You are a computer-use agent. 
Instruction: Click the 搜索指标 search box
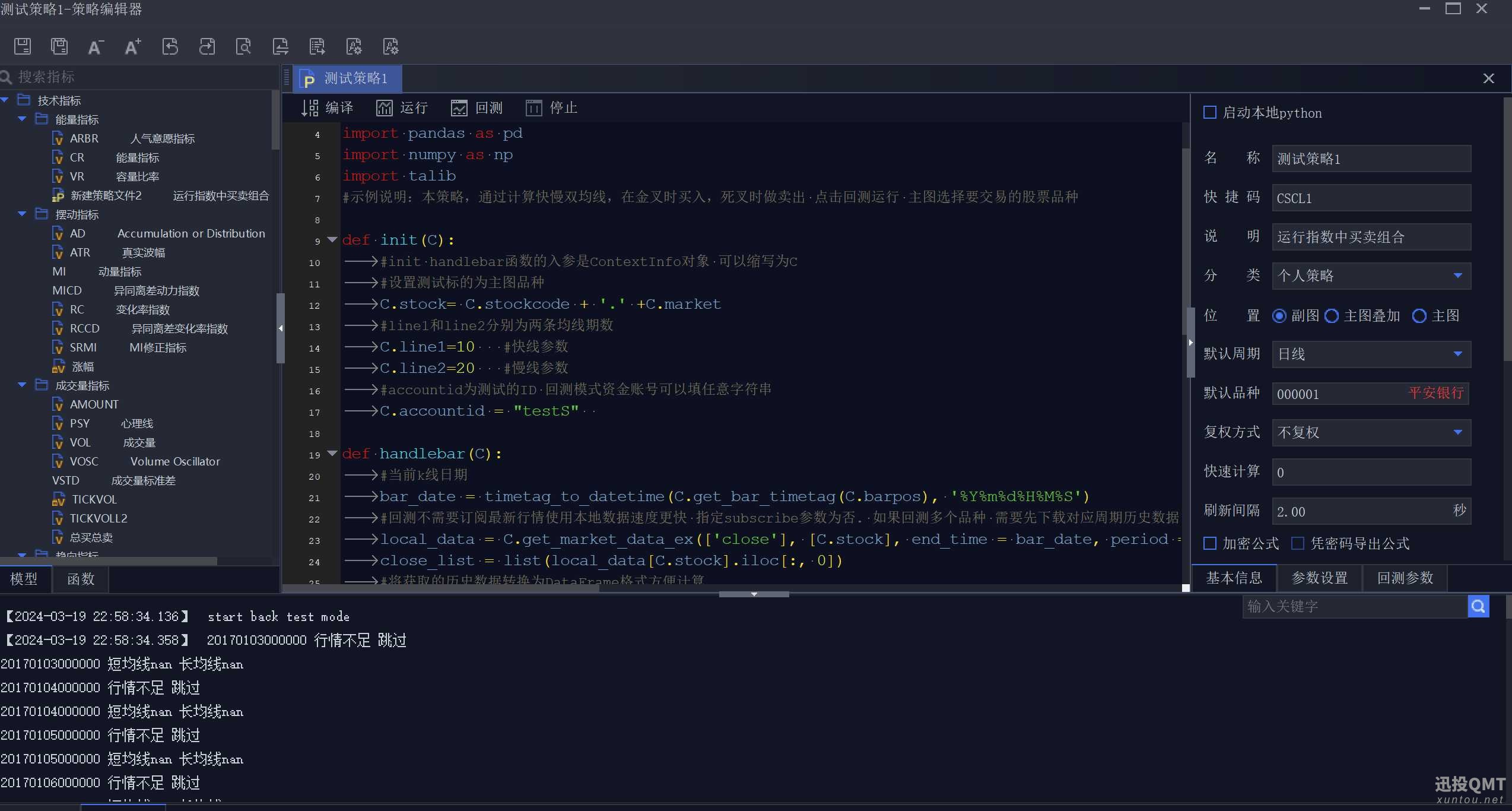(x=139, y=77)
